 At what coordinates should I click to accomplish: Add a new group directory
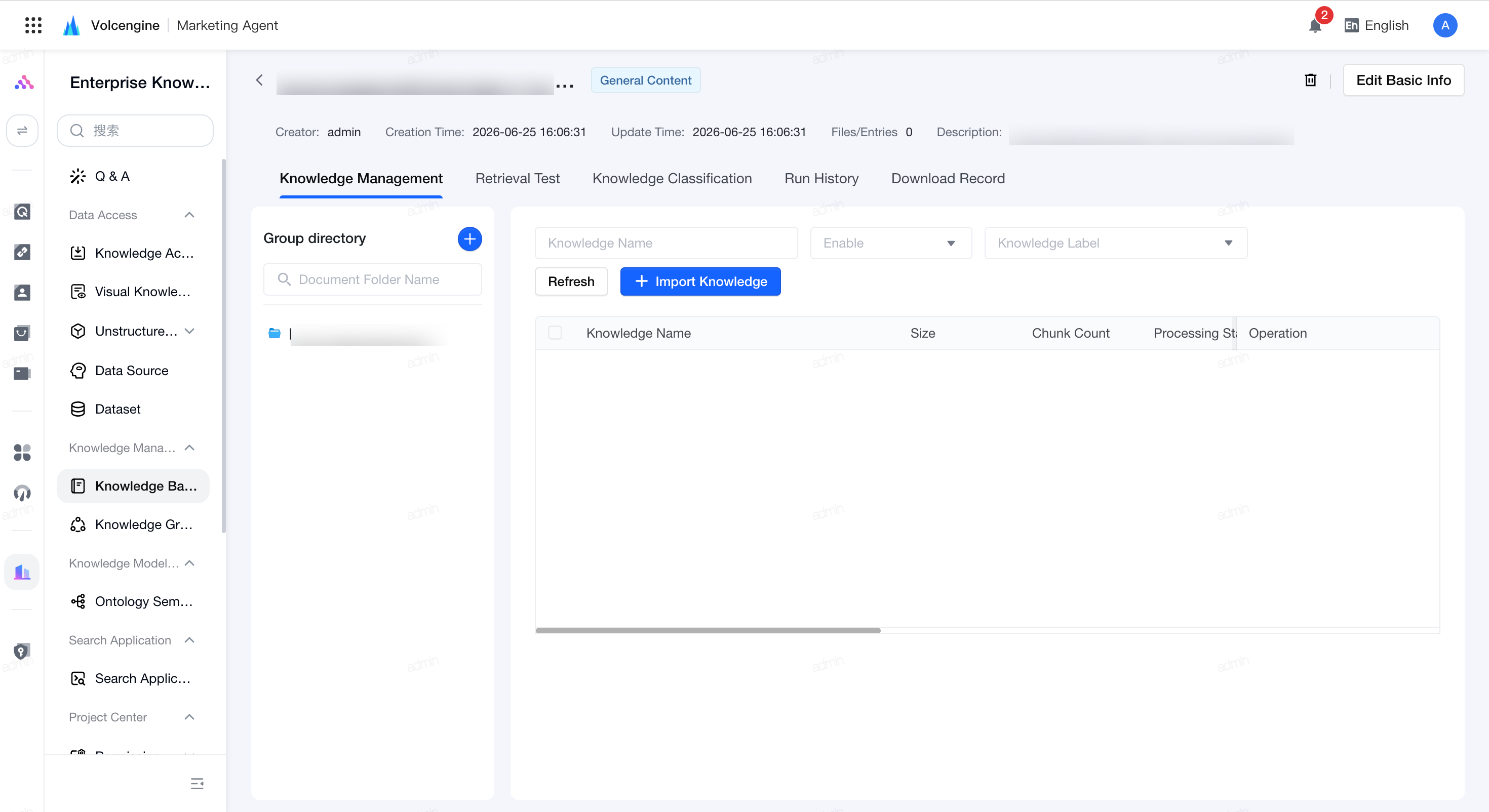(x=469, y=238)
